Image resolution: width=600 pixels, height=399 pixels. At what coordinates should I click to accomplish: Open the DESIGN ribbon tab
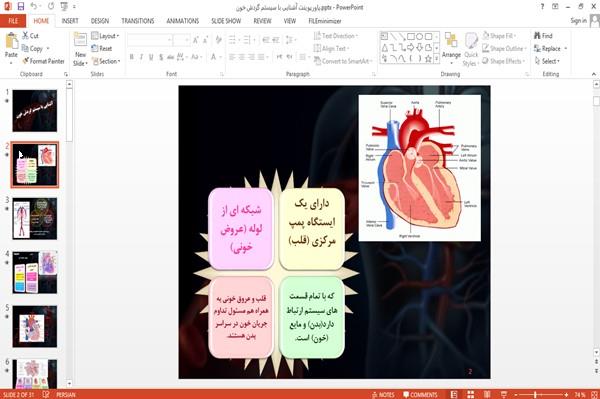pos(99,21)
